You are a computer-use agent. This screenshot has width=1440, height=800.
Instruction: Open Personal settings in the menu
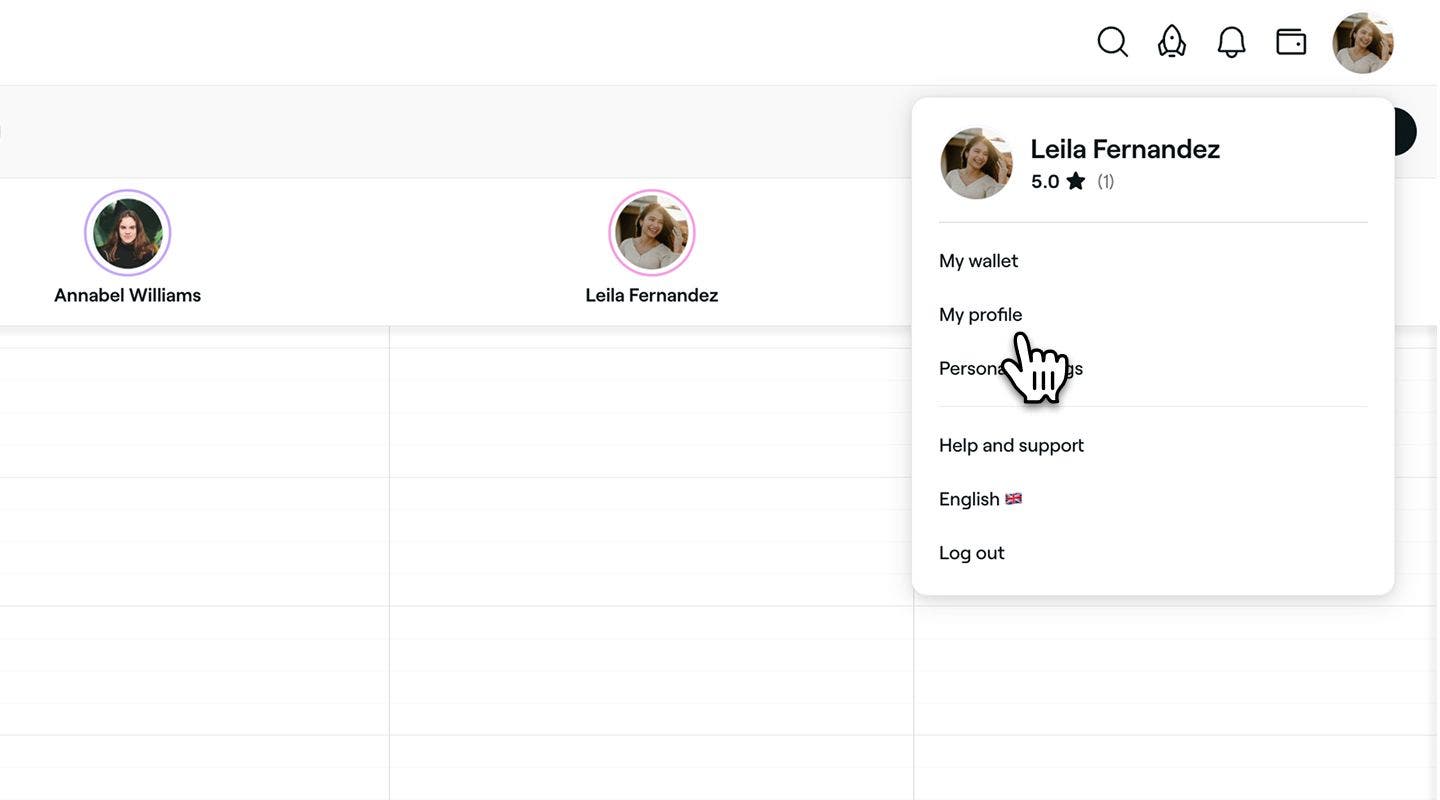tap(1010, 369)
